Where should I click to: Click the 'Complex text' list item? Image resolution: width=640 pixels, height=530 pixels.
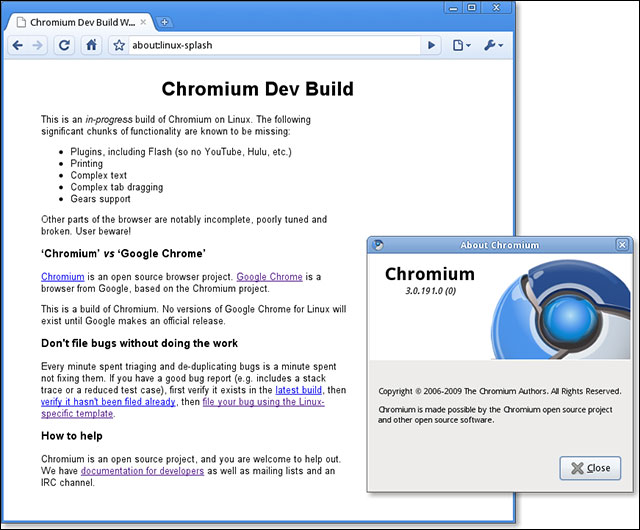click(98, 175)
